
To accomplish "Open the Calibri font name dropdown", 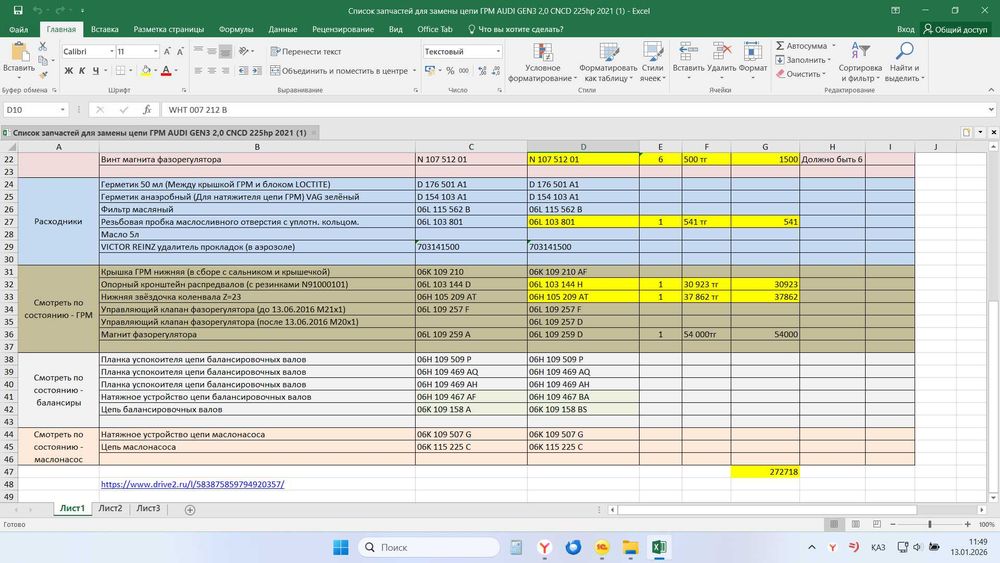I will coord(112,52).
